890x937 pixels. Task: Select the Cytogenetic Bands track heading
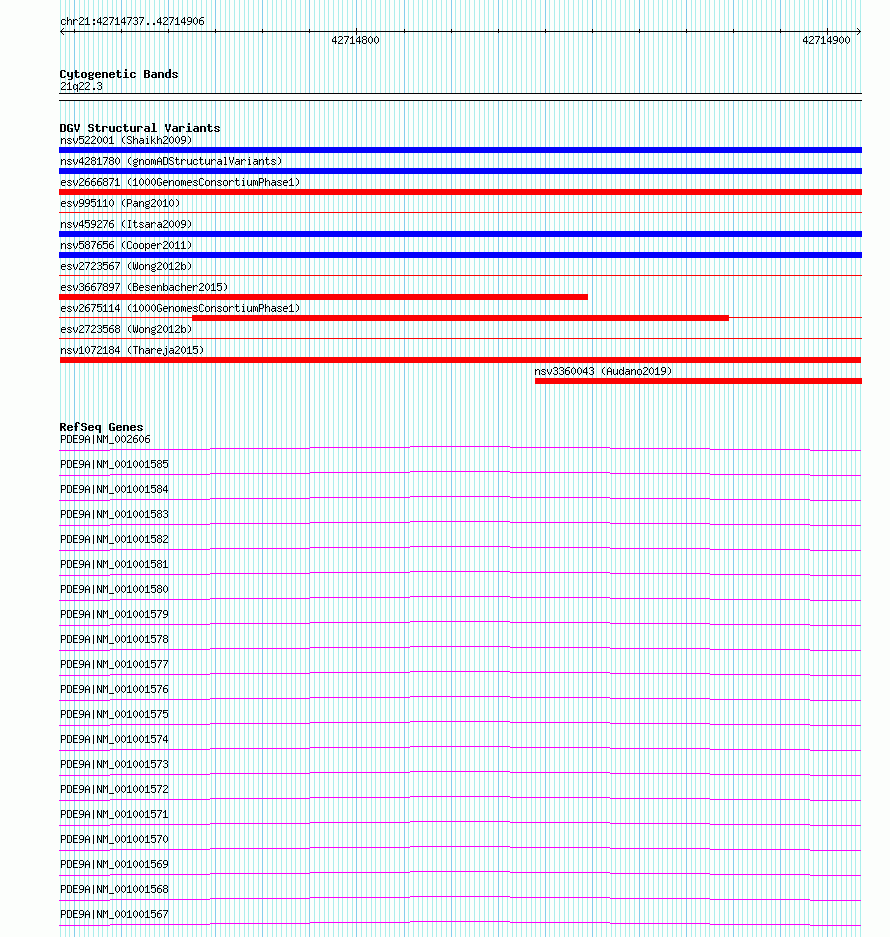point(118,74)
